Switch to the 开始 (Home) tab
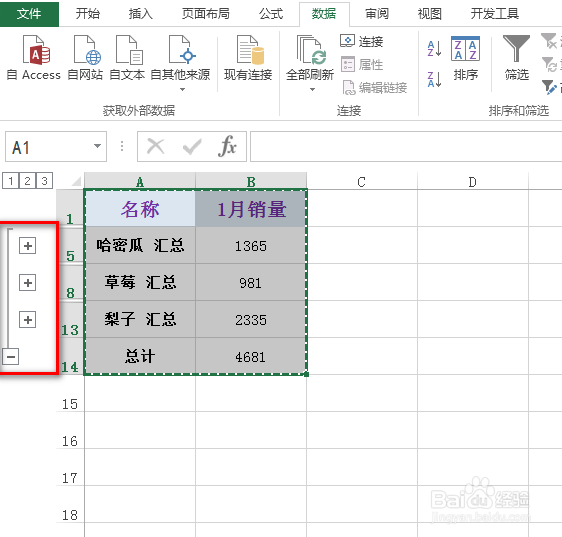Screen dimensions: 562x537 87,14
